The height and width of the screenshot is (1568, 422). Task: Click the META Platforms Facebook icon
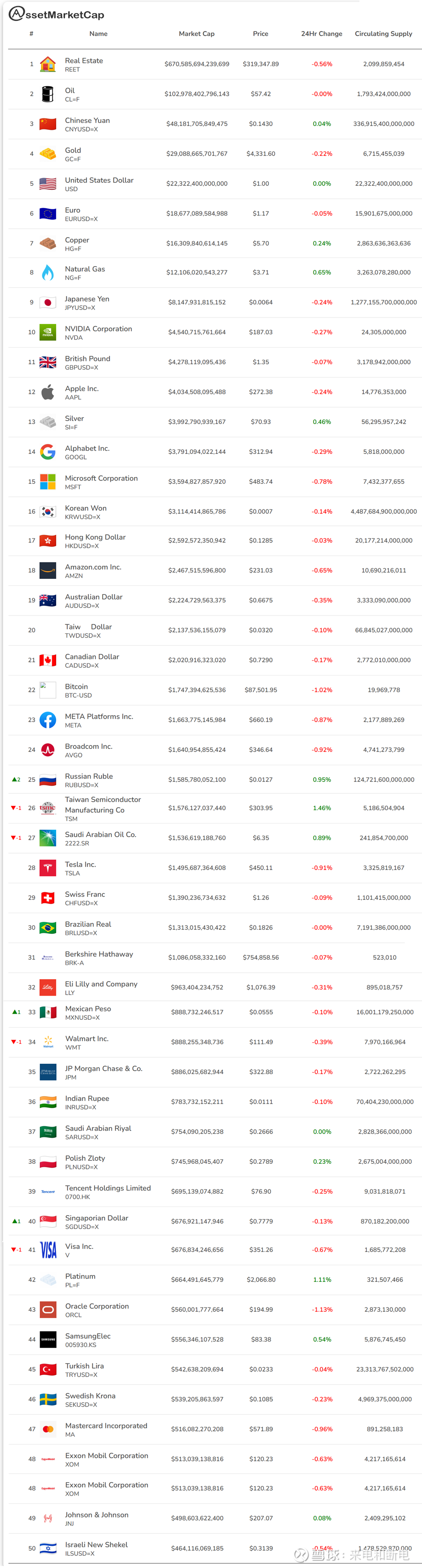47,720
